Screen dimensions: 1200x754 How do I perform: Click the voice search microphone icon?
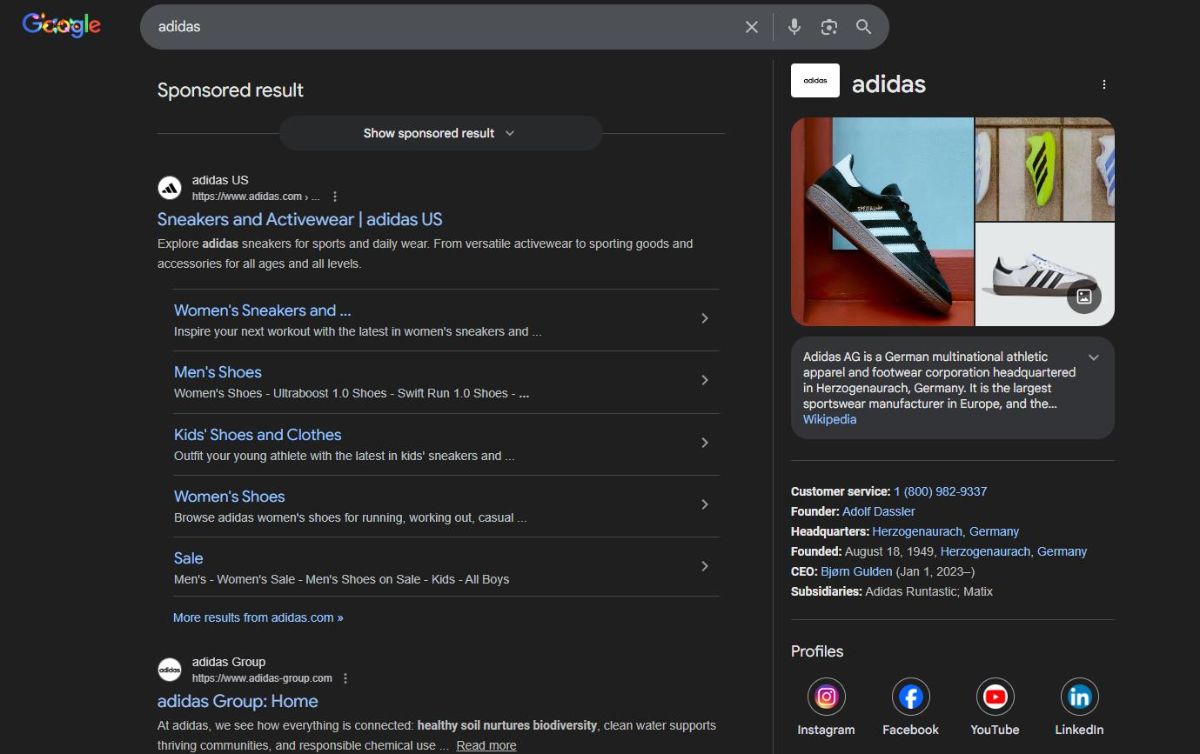click(x=794, y=27)
